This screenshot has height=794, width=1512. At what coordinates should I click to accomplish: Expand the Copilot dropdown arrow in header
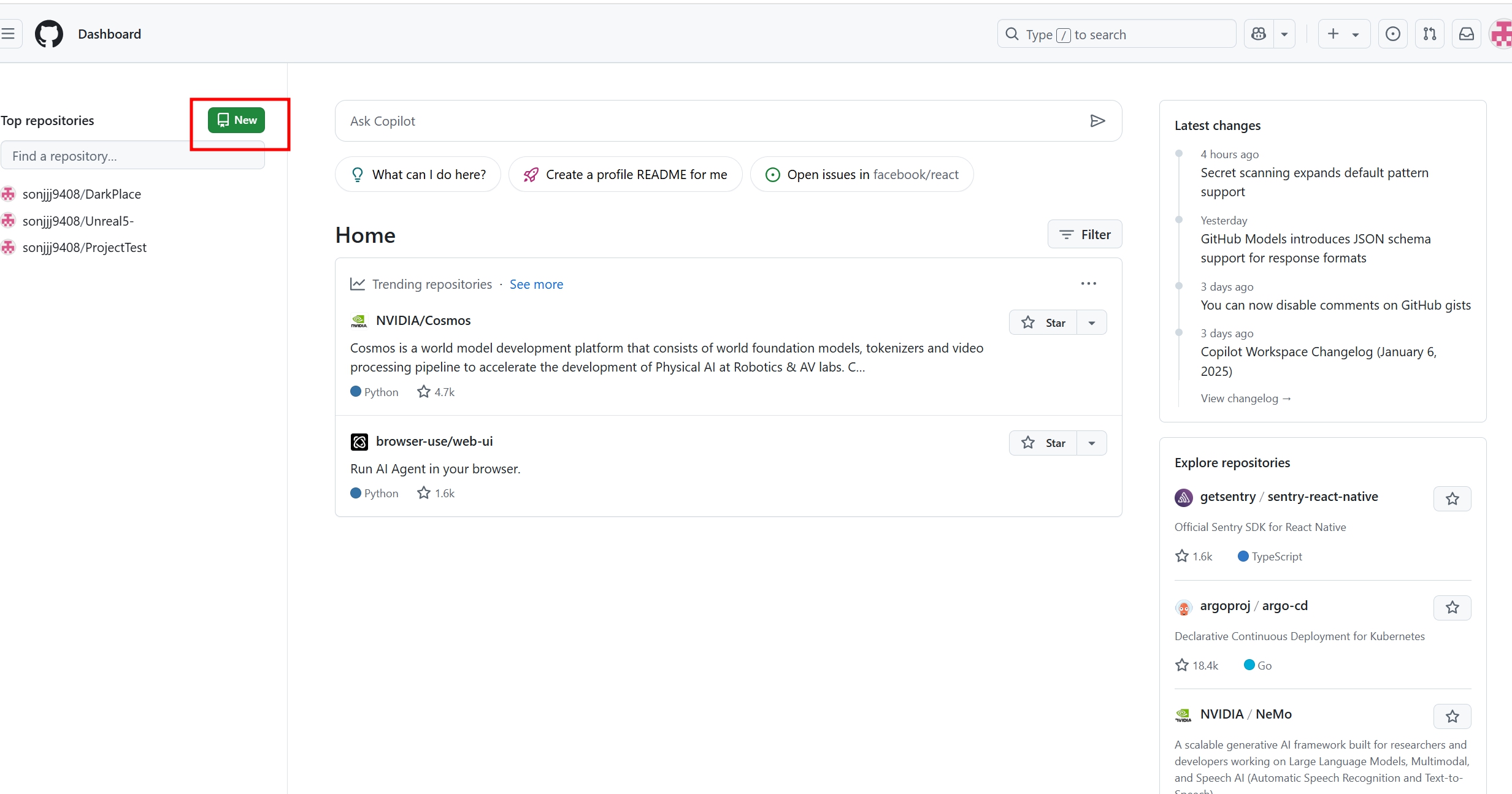tap(1284, 34)
